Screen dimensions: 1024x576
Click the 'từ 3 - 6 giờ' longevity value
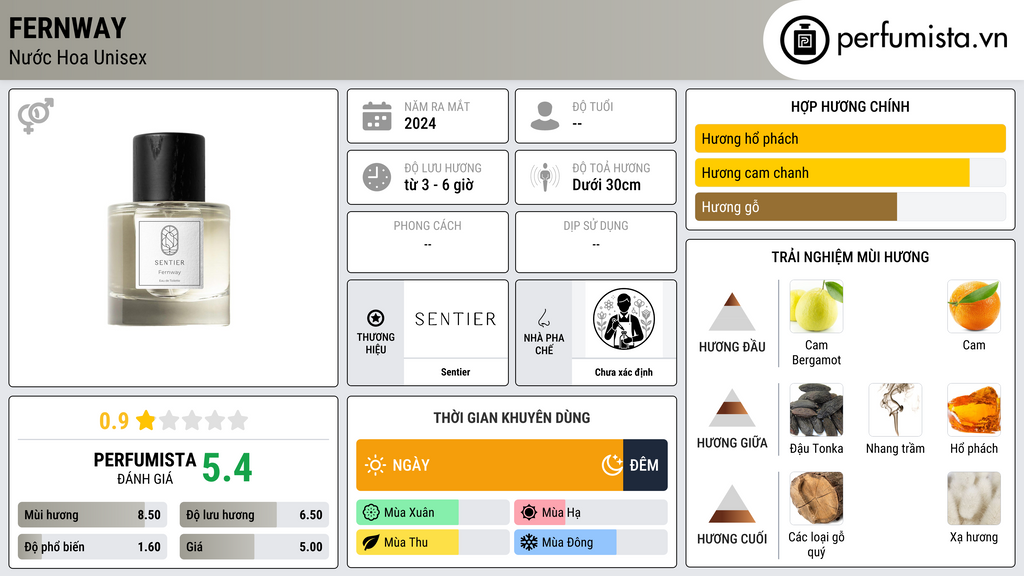pos(439,185)
